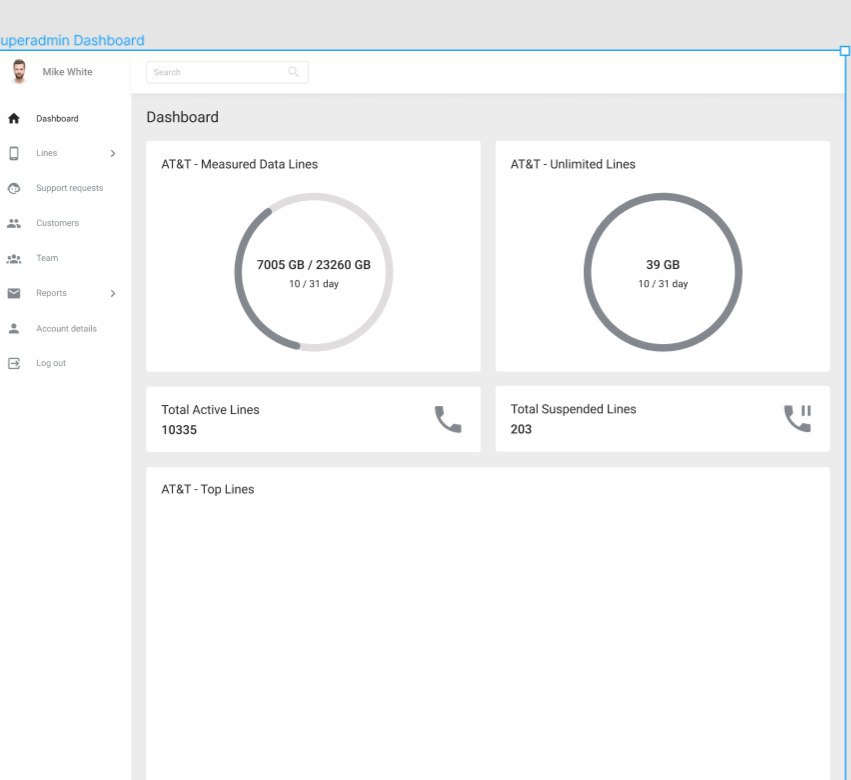Click the magnifier icon in search box

tap(294, 72)
